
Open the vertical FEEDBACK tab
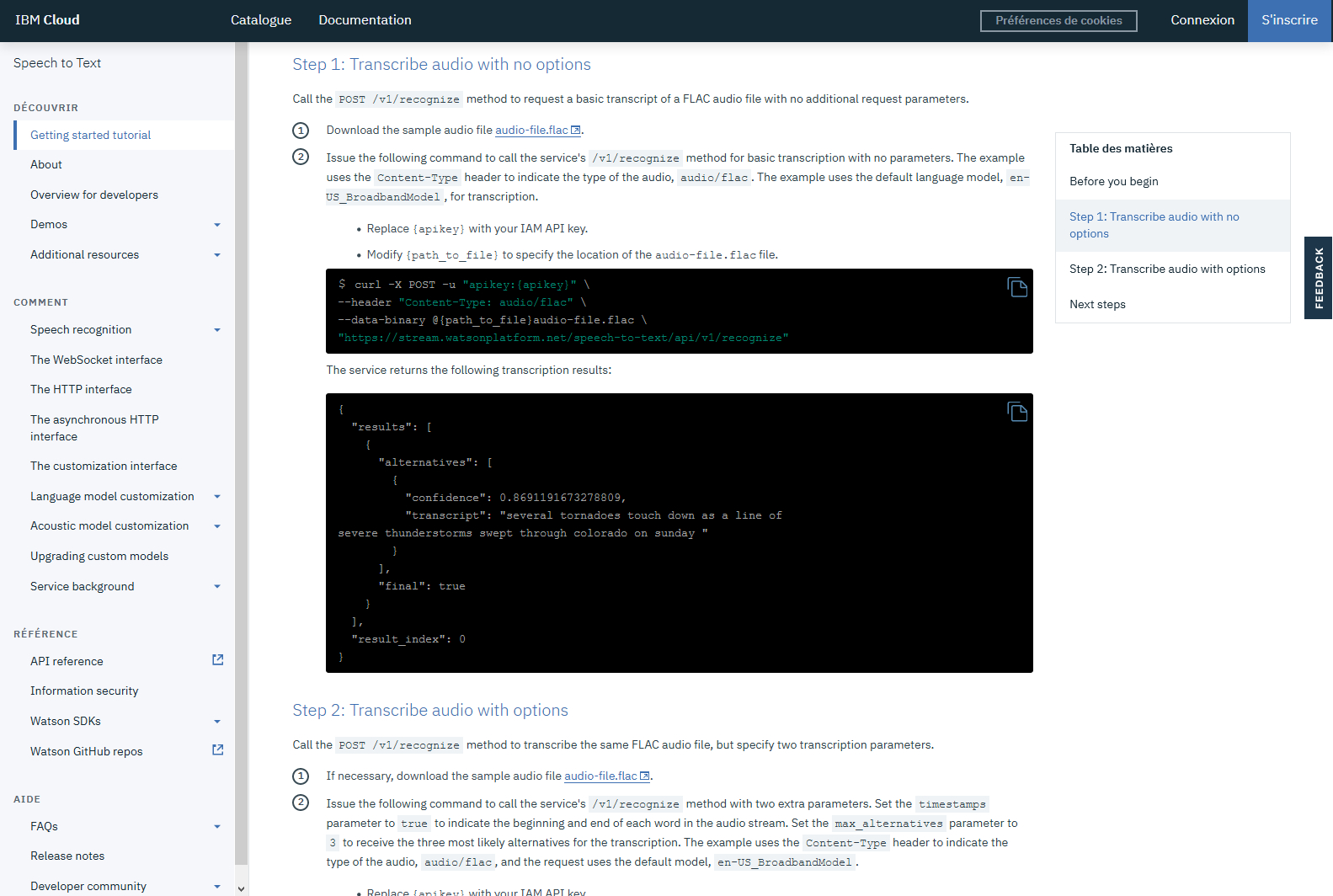pyautogui.click(x=1319, y=278)
